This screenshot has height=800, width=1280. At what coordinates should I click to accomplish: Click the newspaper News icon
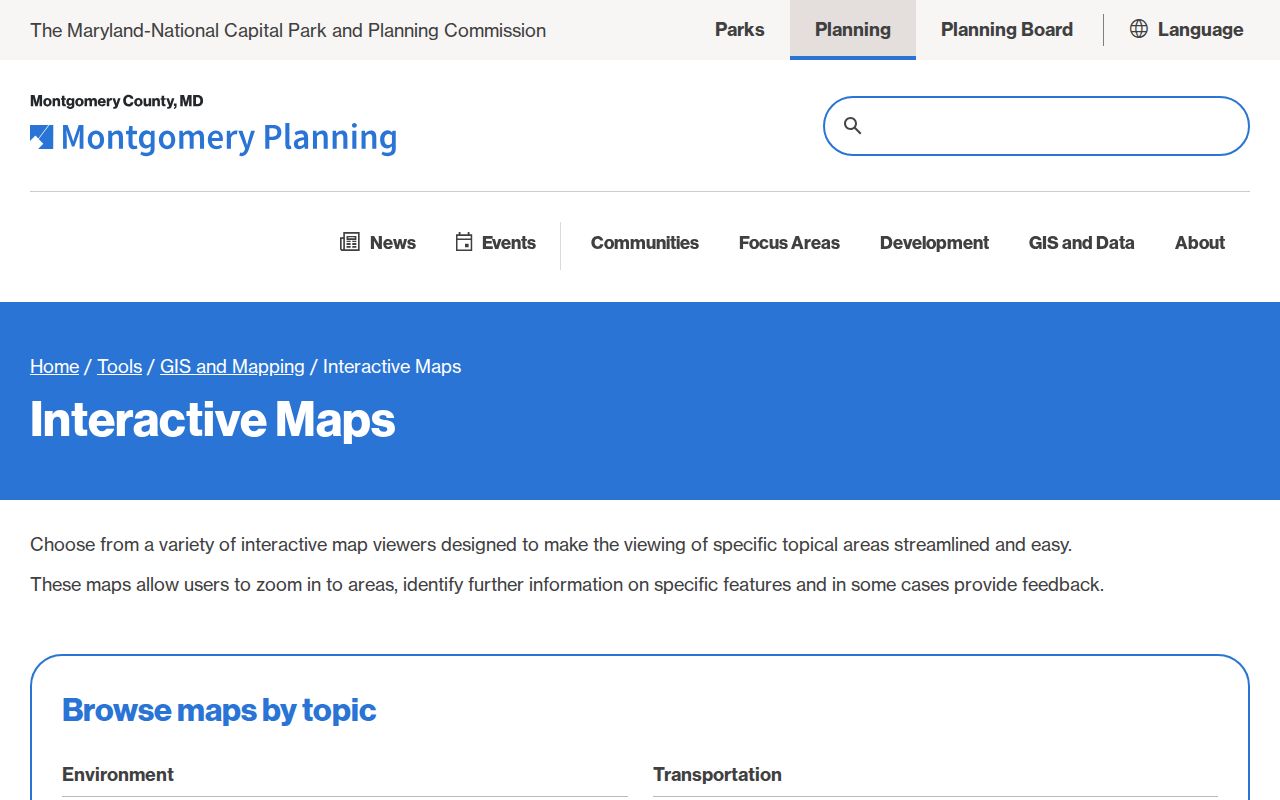click(x=350, y=242)
